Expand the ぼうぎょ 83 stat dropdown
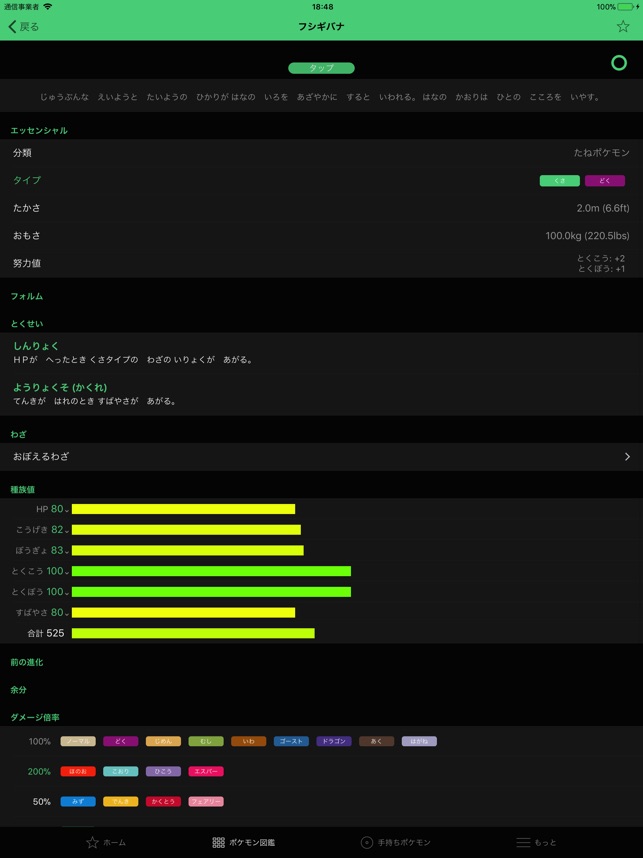This screenshot has width=643, height=858. pos(60,550)
